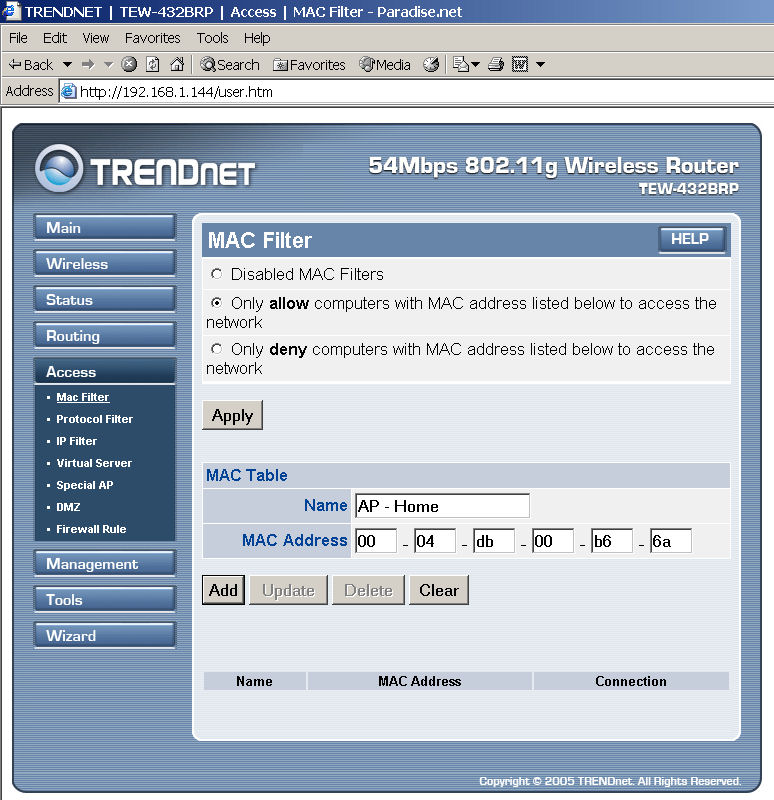Click the Edit with Word icon
The width and height of the screenshot is (774, 800).
pos(520,64)
